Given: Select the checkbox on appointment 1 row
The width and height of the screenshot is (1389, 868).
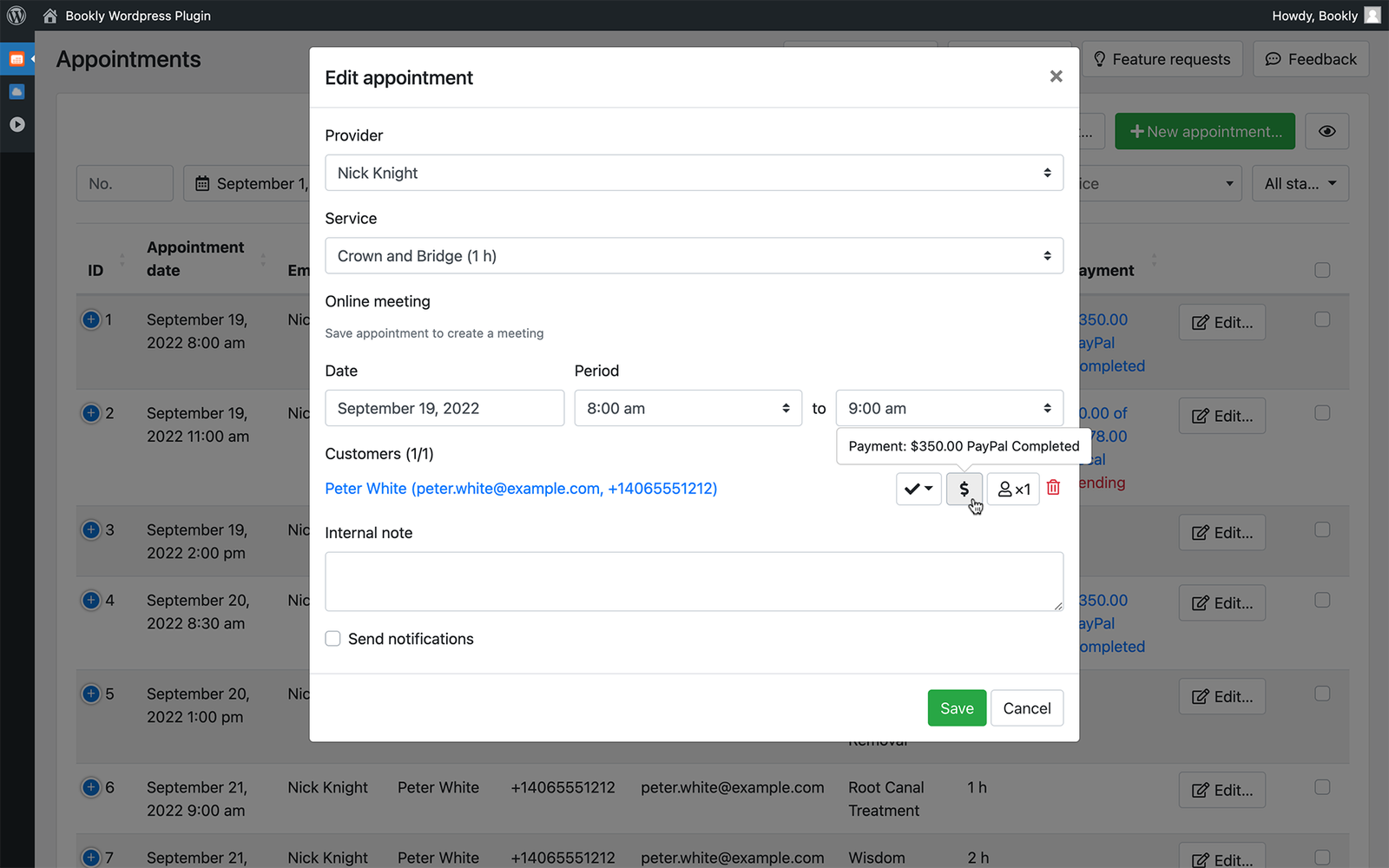Looking at the screenshot, I should click(1322, 319).
